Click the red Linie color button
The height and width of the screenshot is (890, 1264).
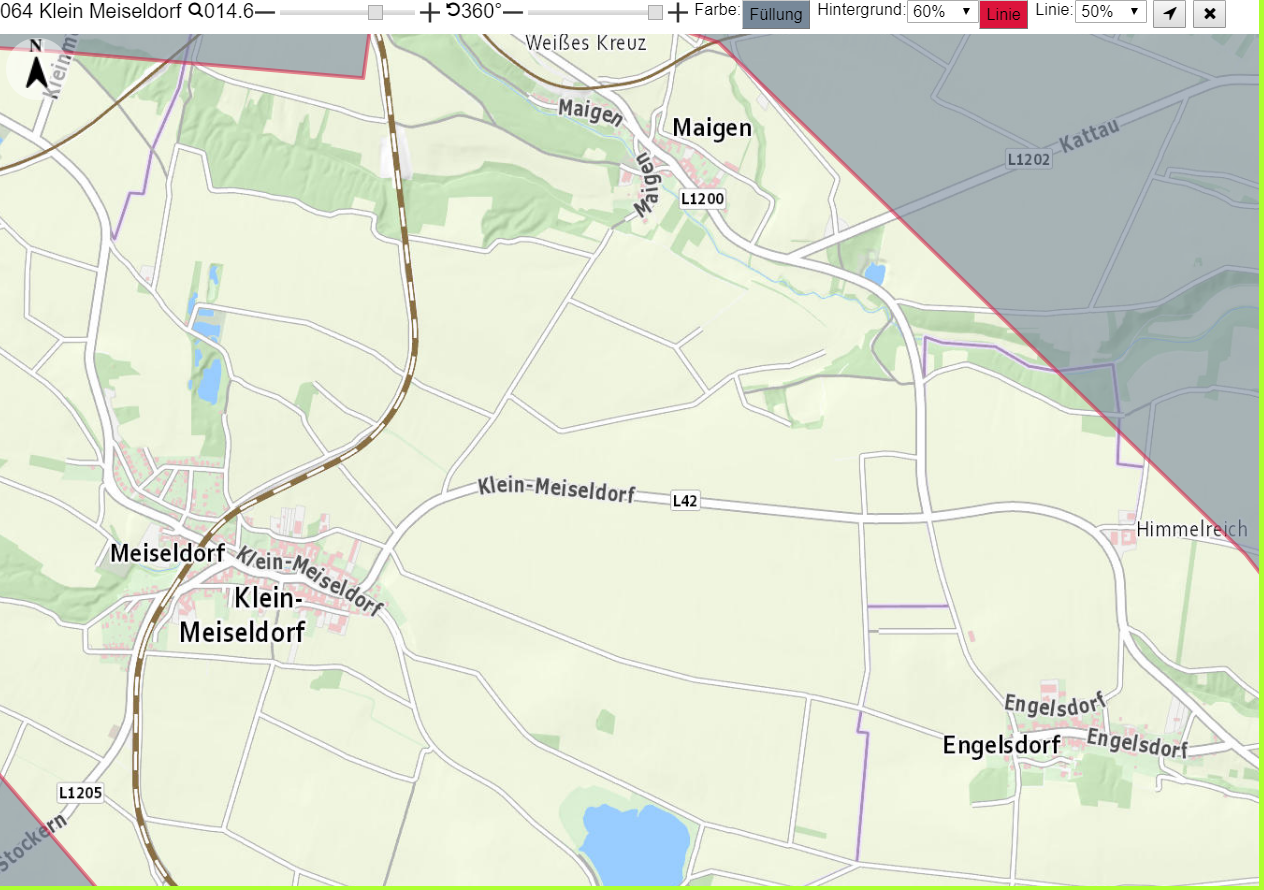click(1004, 14)
